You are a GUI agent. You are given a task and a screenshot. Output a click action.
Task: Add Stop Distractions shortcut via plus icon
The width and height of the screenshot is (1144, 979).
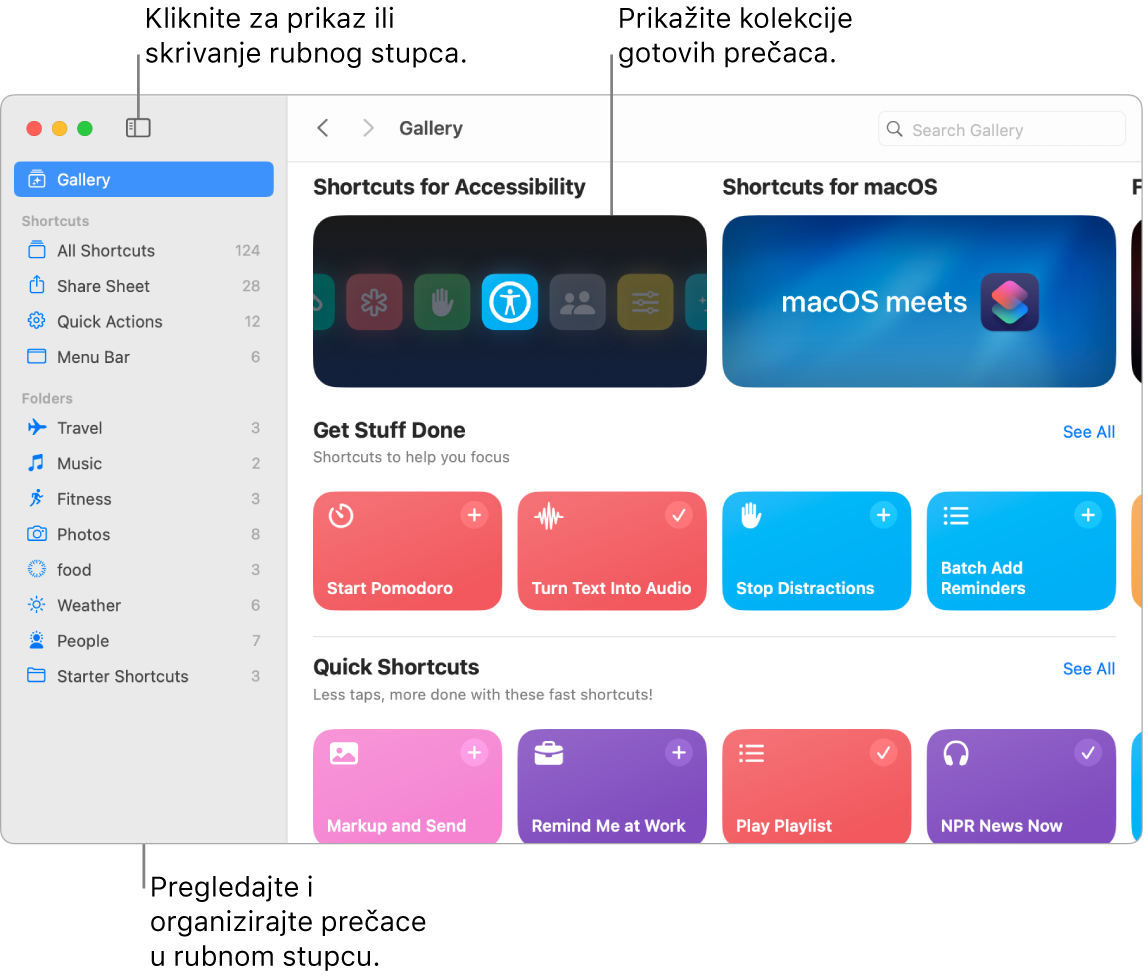click(884, 515)
